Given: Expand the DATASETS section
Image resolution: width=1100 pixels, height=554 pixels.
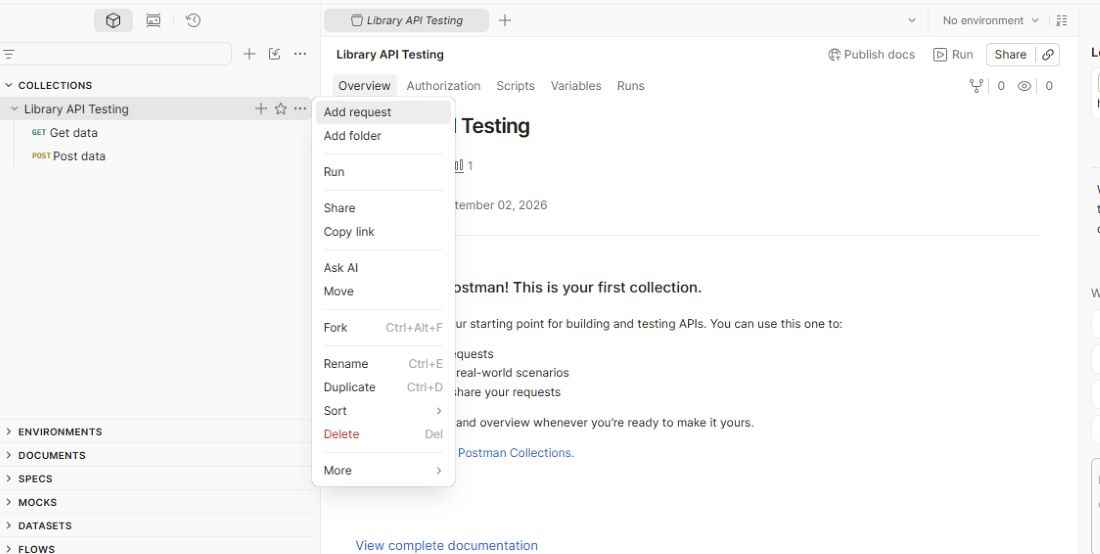Looking at the screenshot, I should pyautogui.click(x=8, y=525).
